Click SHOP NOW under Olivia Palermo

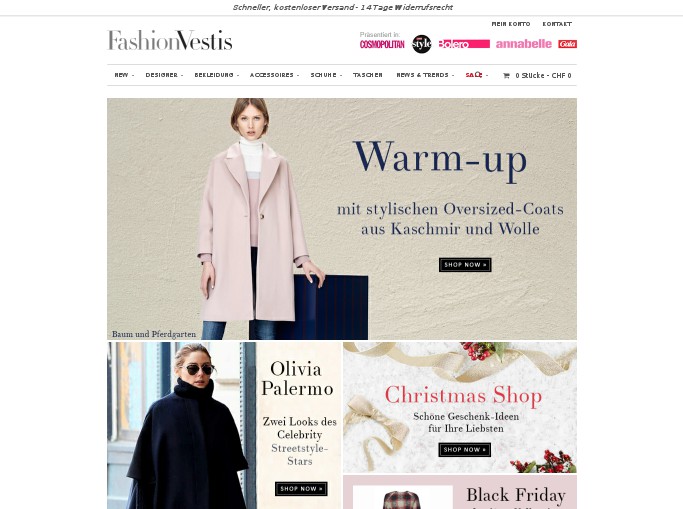pos(301,489)
